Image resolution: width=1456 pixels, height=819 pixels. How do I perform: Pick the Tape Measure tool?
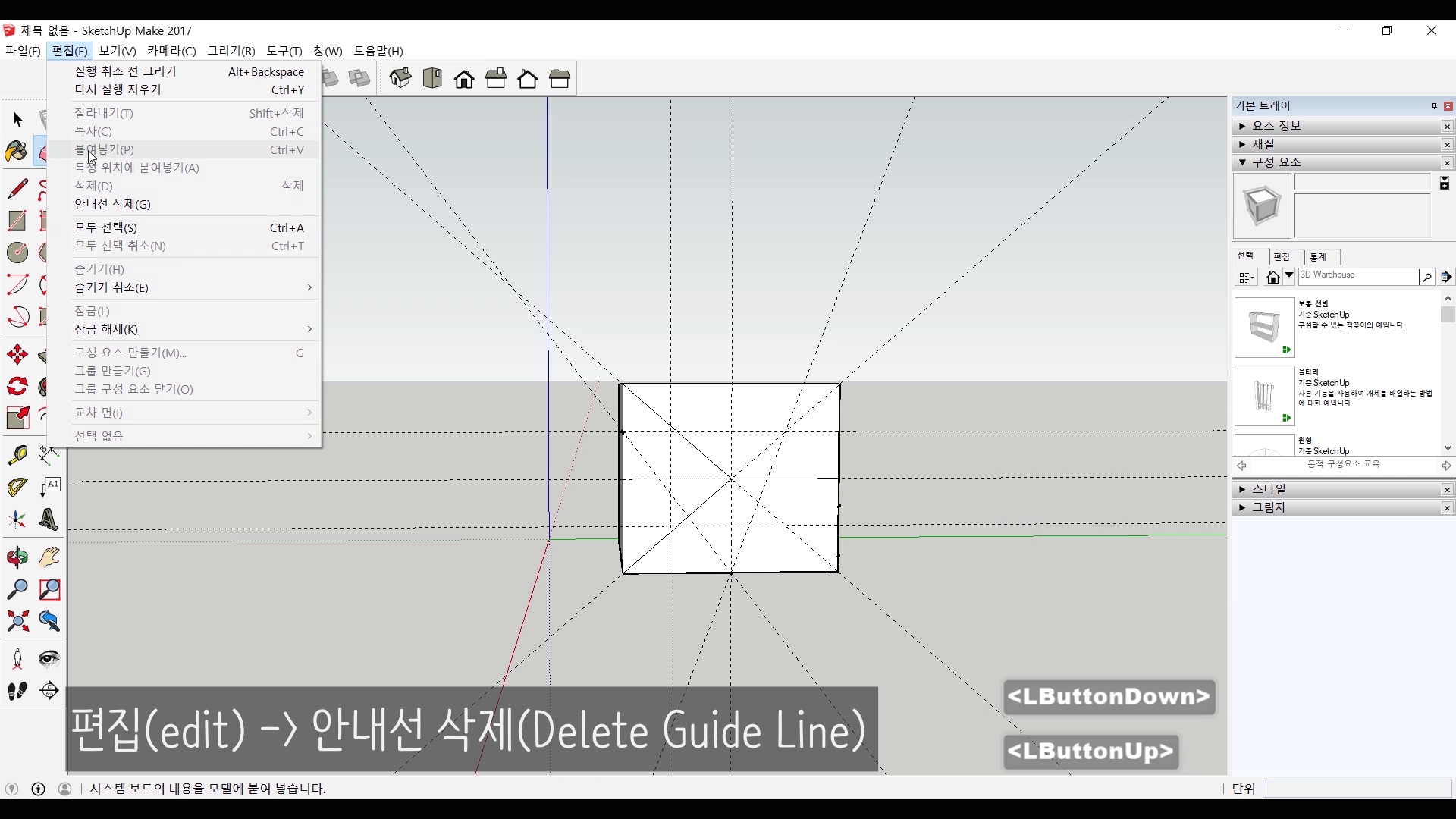[x=17, y=455]
